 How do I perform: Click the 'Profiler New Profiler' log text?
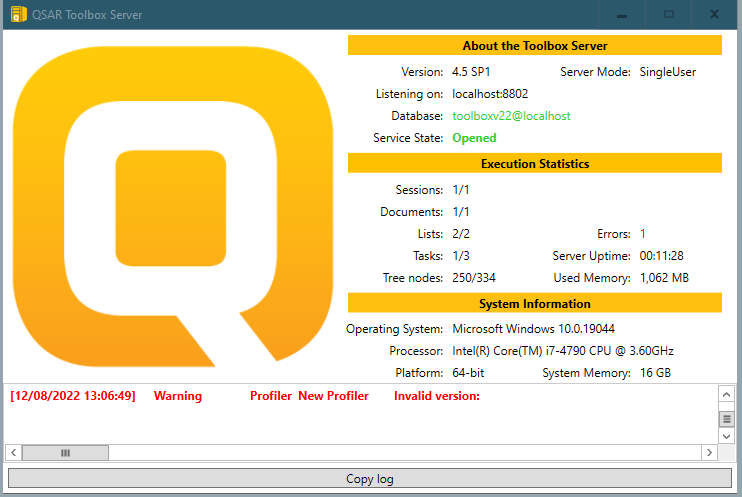(309, 396)
